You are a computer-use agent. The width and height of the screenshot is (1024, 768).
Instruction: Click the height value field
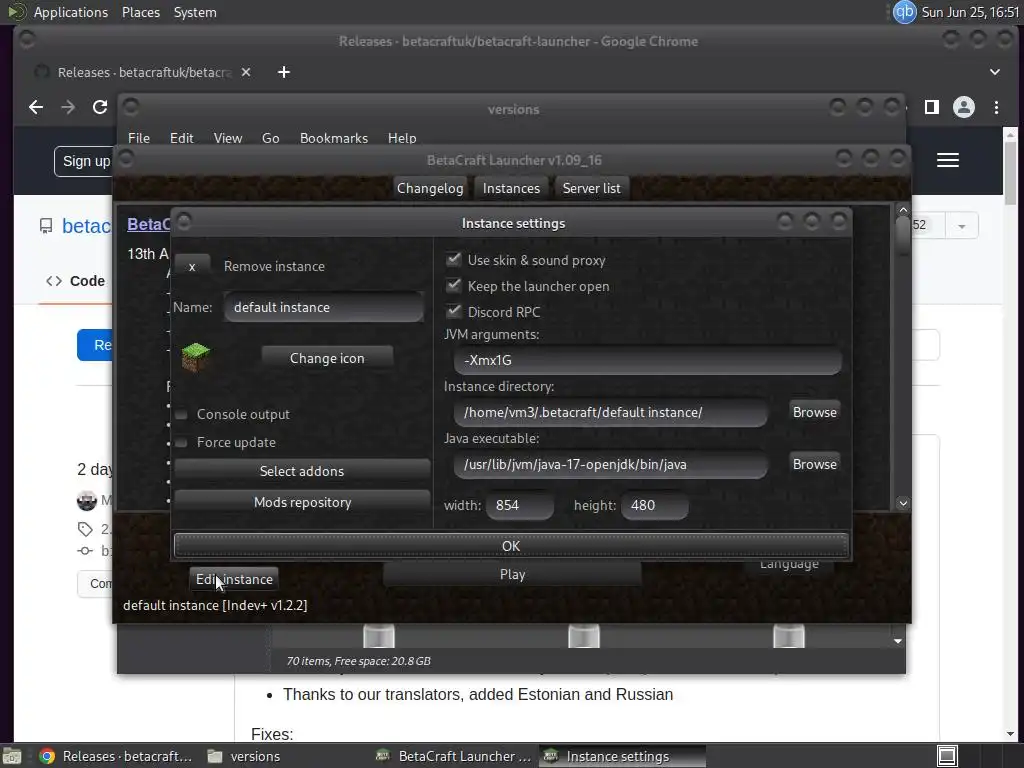point(654,505)
